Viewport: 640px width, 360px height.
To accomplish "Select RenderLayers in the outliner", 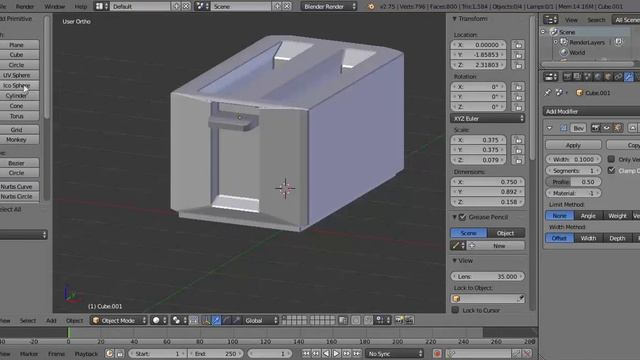I will (x=587, y=42).
